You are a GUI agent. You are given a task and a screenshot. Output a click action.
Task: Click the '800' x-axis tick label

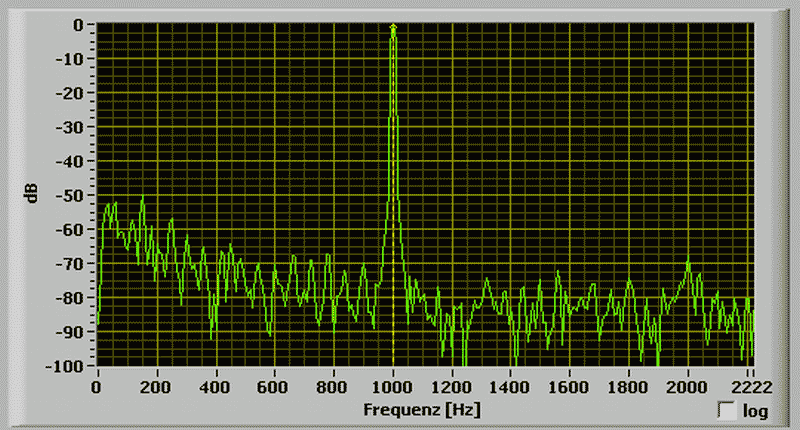332,388
